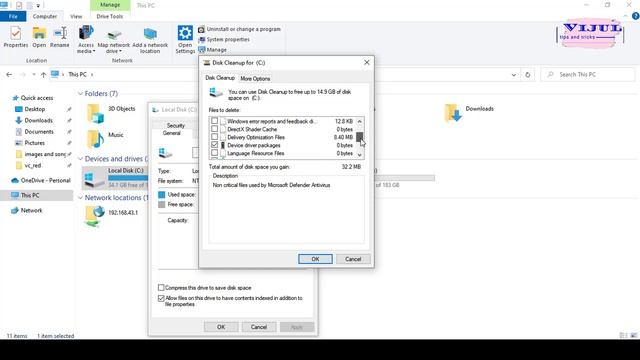Image resolution: width=640 pixels, height=360 pixels.
Task: Switch to large icons view in status bar
Action: 633,336
